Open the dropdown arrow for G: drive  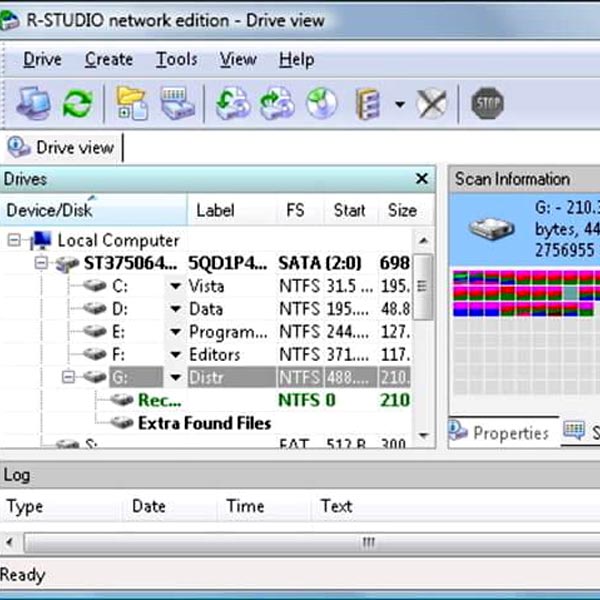pos(176,378)
